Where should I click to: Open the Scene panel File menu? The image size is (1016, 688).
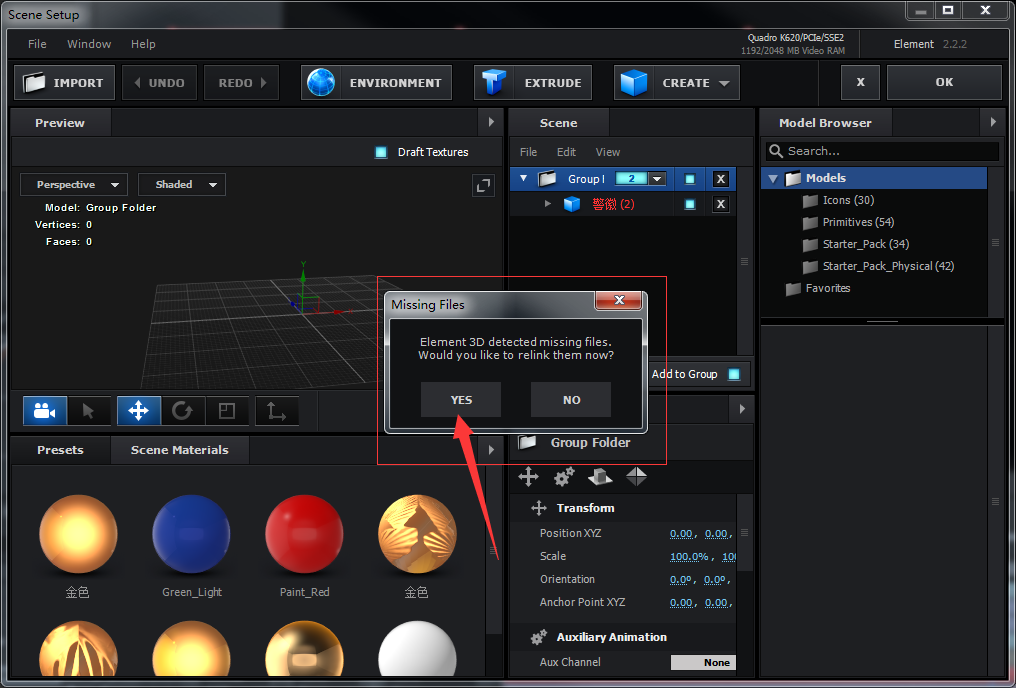tap(528, 152)
